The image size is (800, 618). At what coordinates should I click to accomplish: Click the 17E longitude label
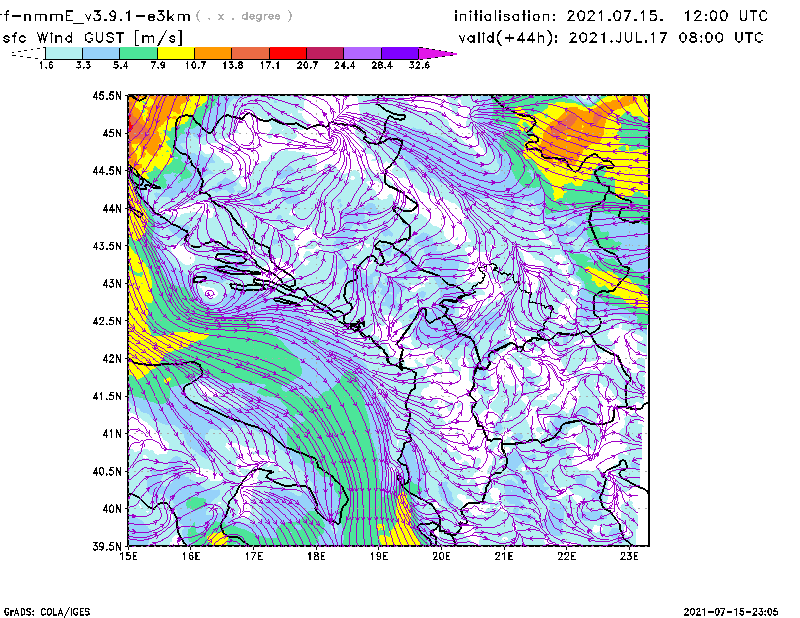254,556
